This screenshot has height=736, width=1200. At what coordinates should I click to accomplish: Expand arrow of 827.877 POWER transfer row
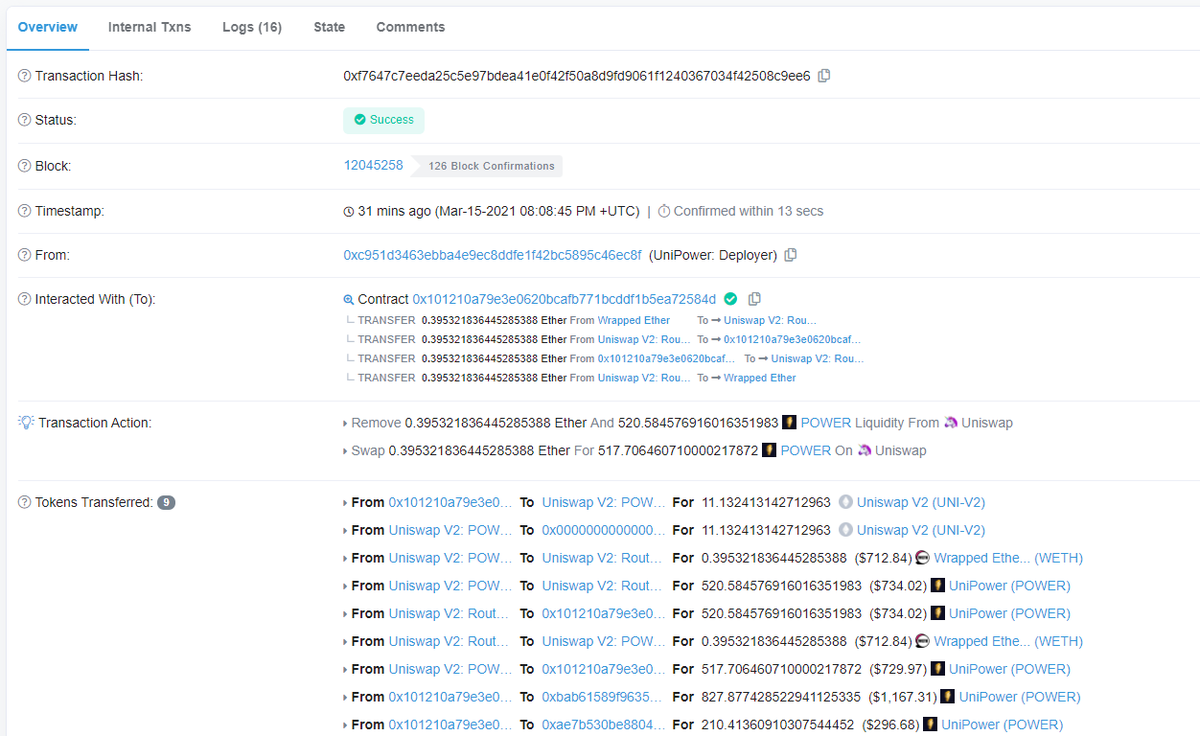tap(345, 697)
